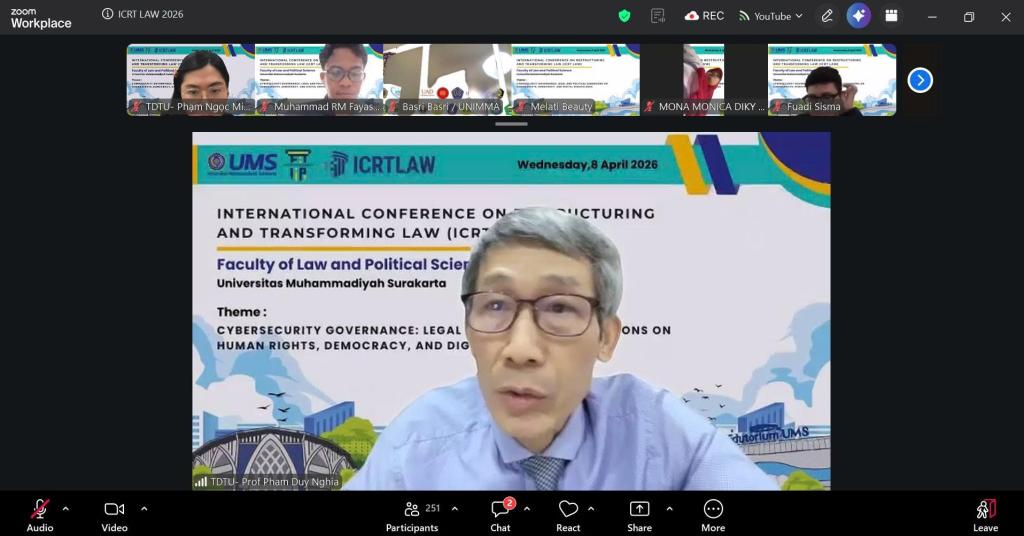Show next participants with right arrow
Viewport: 1024px width, 536px height.
click(x=920, y=80)
